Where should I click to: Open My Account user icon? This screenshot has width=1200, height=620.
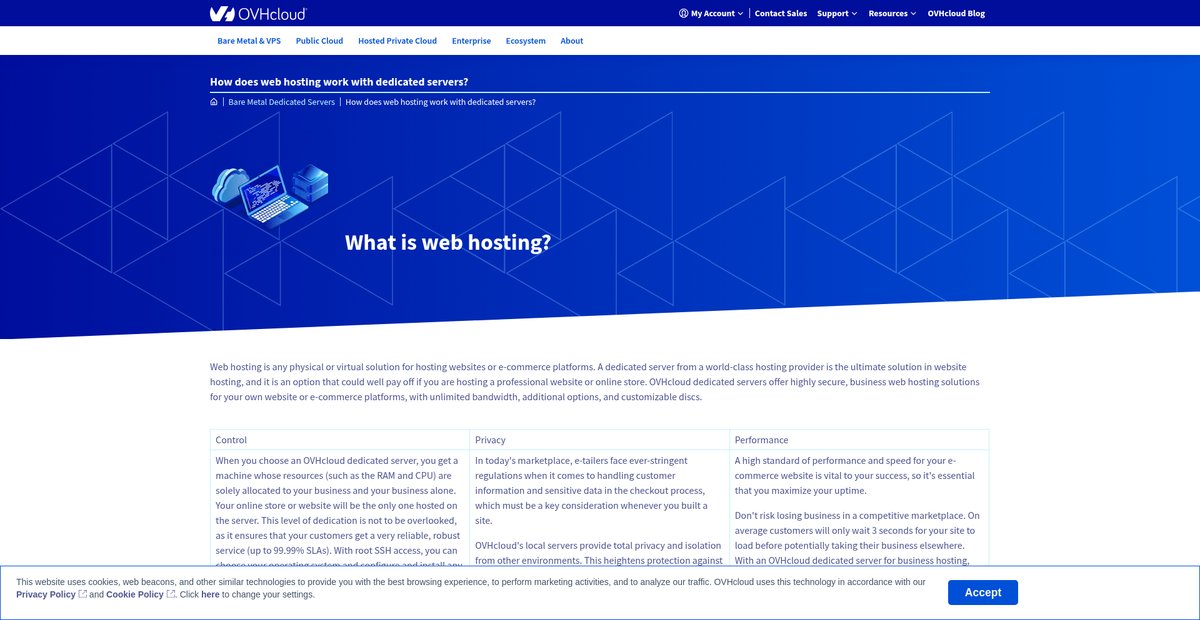point(683,13)
